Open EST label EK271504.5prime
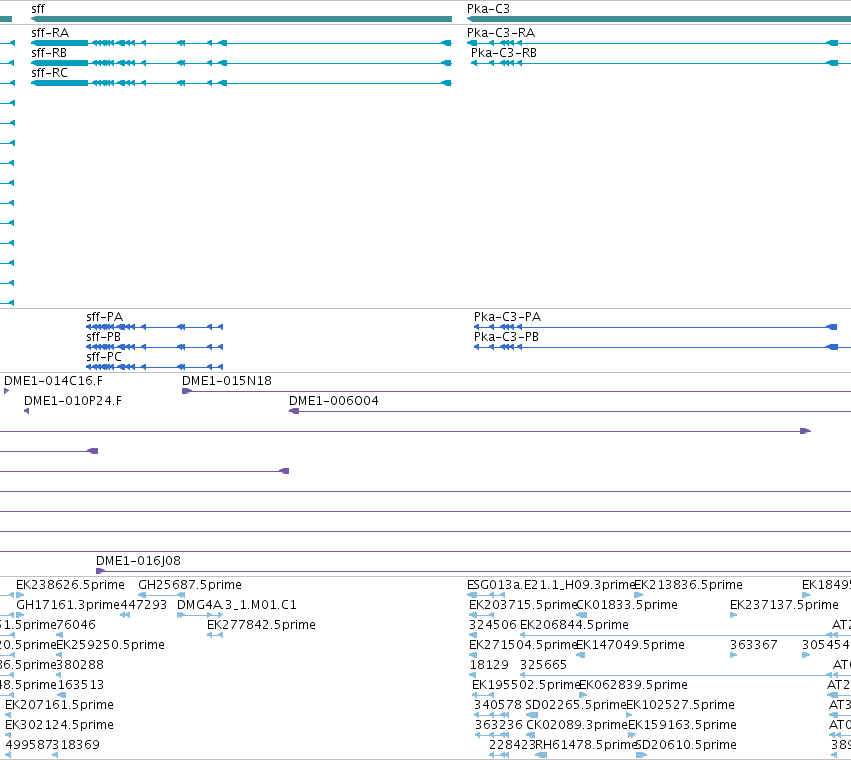851x760 pixels. point(523,645)
